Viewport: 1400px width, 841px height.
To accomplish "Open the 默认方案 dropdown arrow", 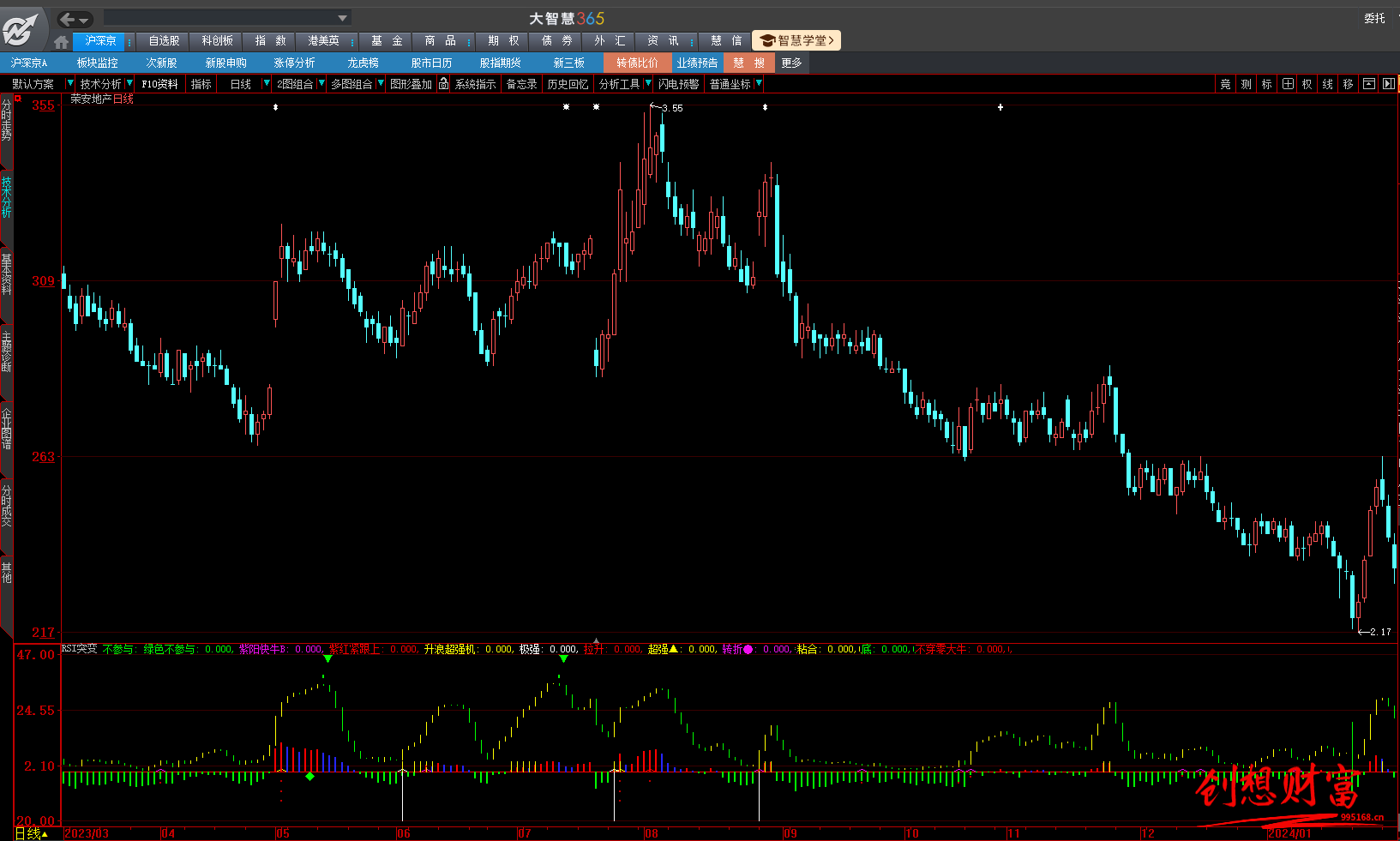I will coord(70,83).
